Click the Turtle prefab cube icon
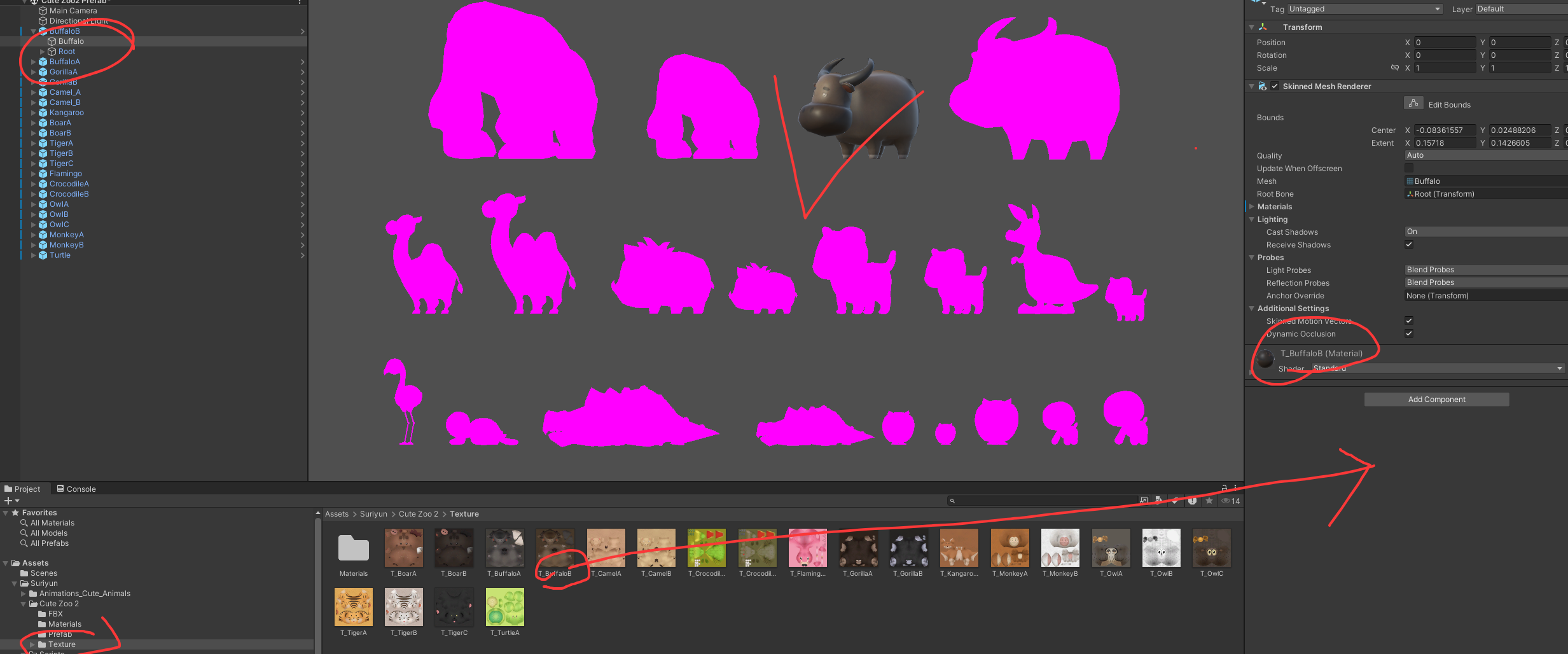1568x654 pixels. 43,255
